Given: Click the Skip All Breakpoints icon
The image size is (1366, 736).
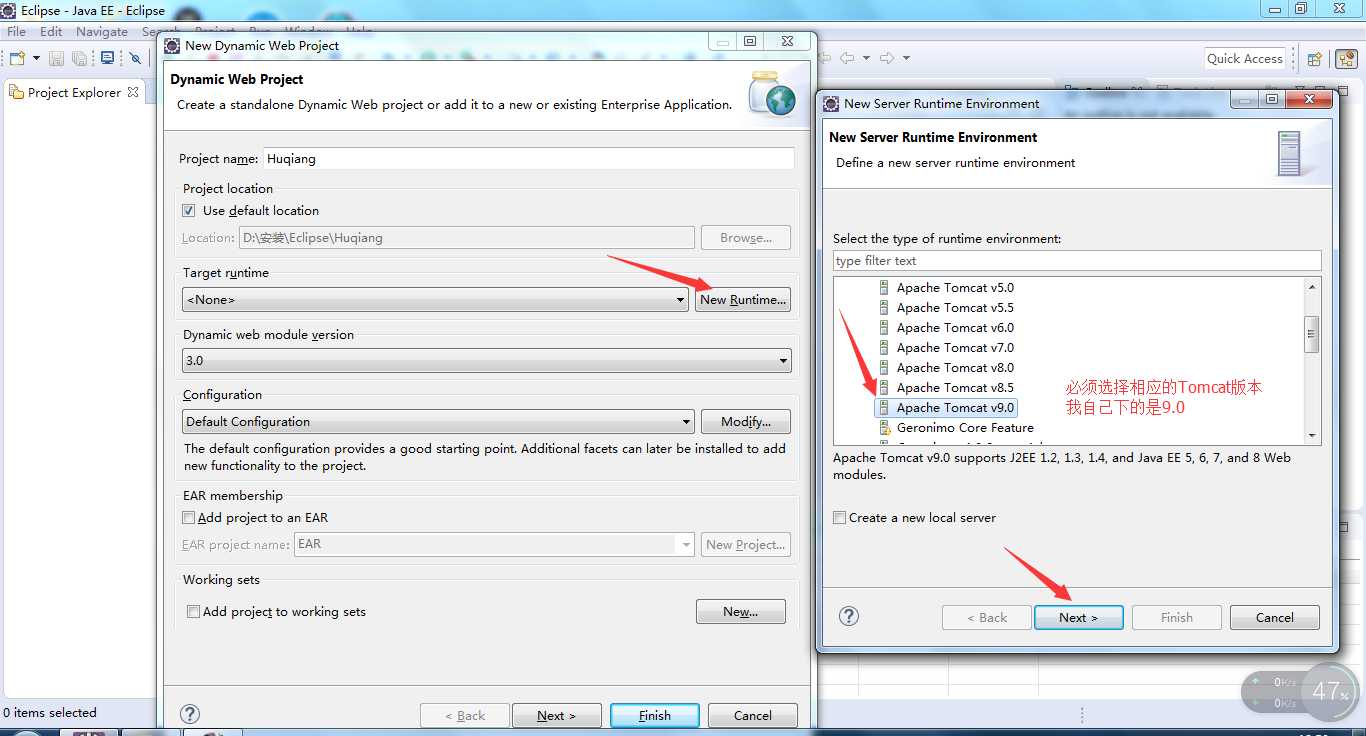Looking at the screenshot, I should coord(136,58).
